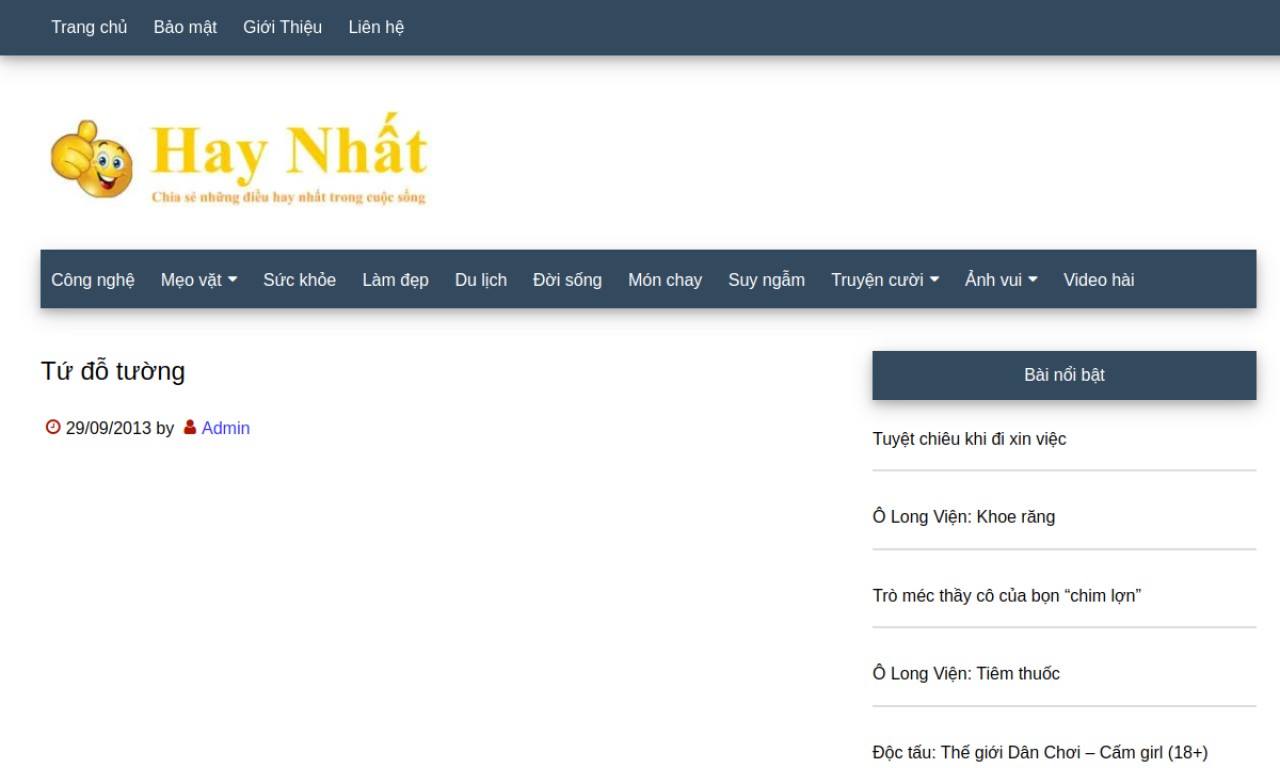Go to the Công nghệ category
The width and height of the screenshot is (1280, 768).
[x=93, y=280]
